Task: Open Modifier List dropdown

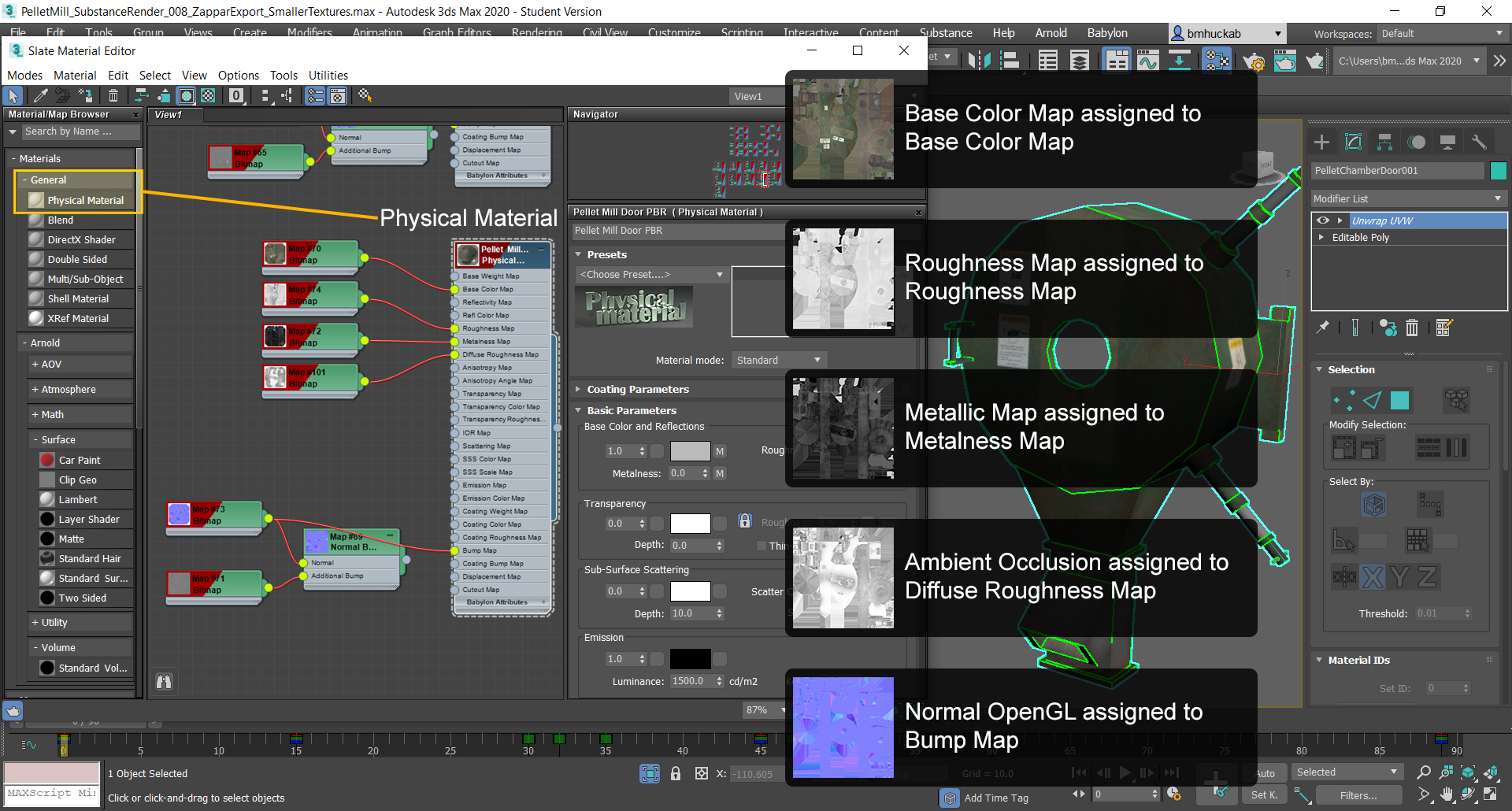Action: click(1409, 198)
